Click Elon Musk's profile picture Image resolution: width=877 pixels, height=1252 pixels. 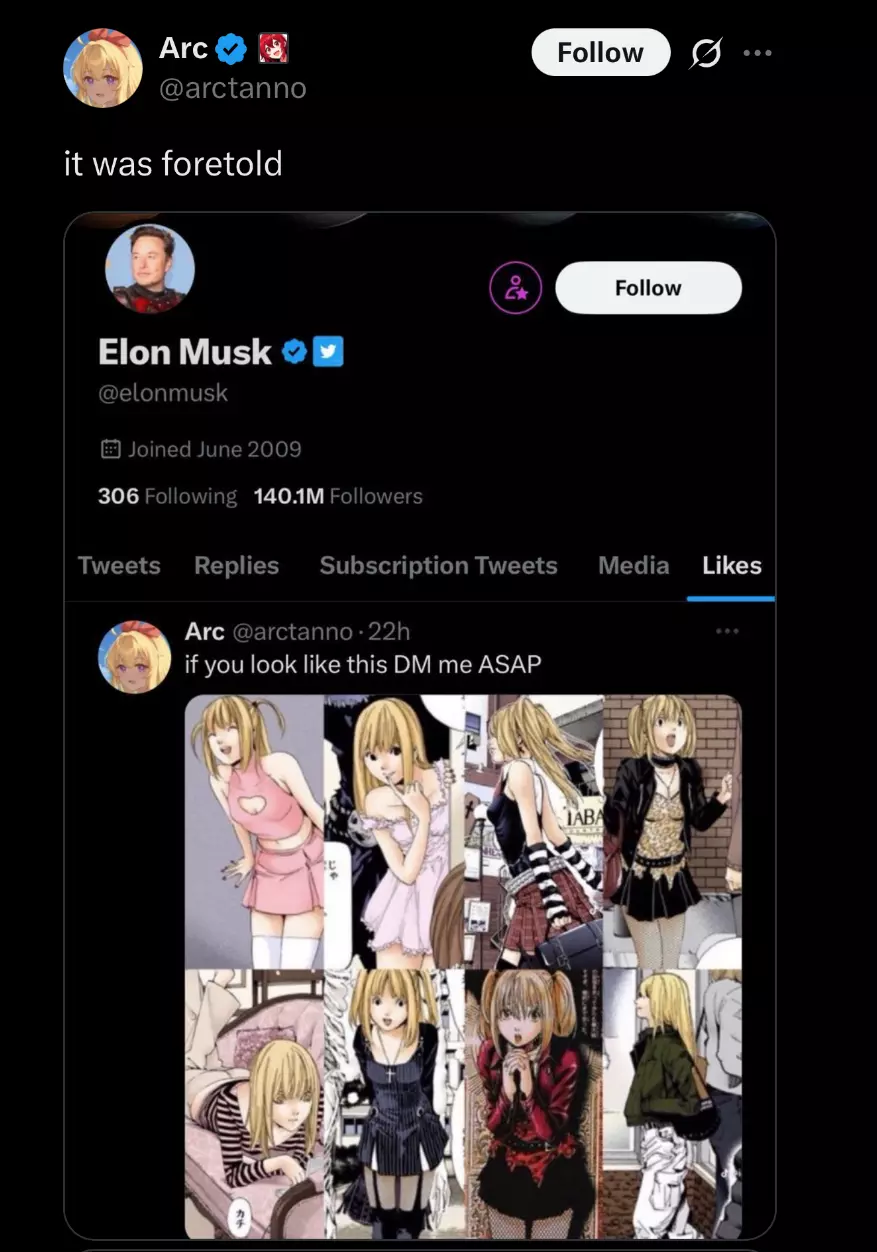click(x=150, y=269)
